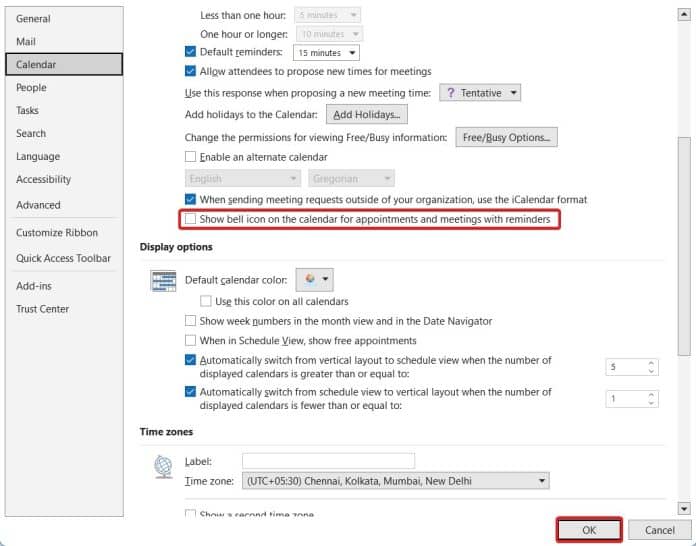
Task: Click the up arrow on the 5 calendars spinner
Action: pos(652,362)
